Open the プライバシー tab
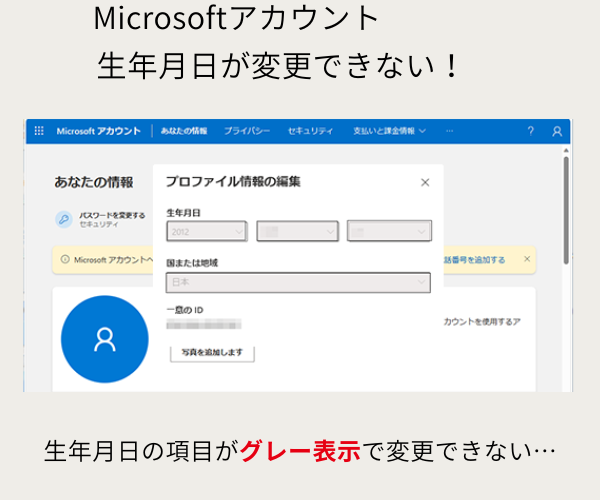The width and height of the screenshot is (600, 500). [247, 131]
